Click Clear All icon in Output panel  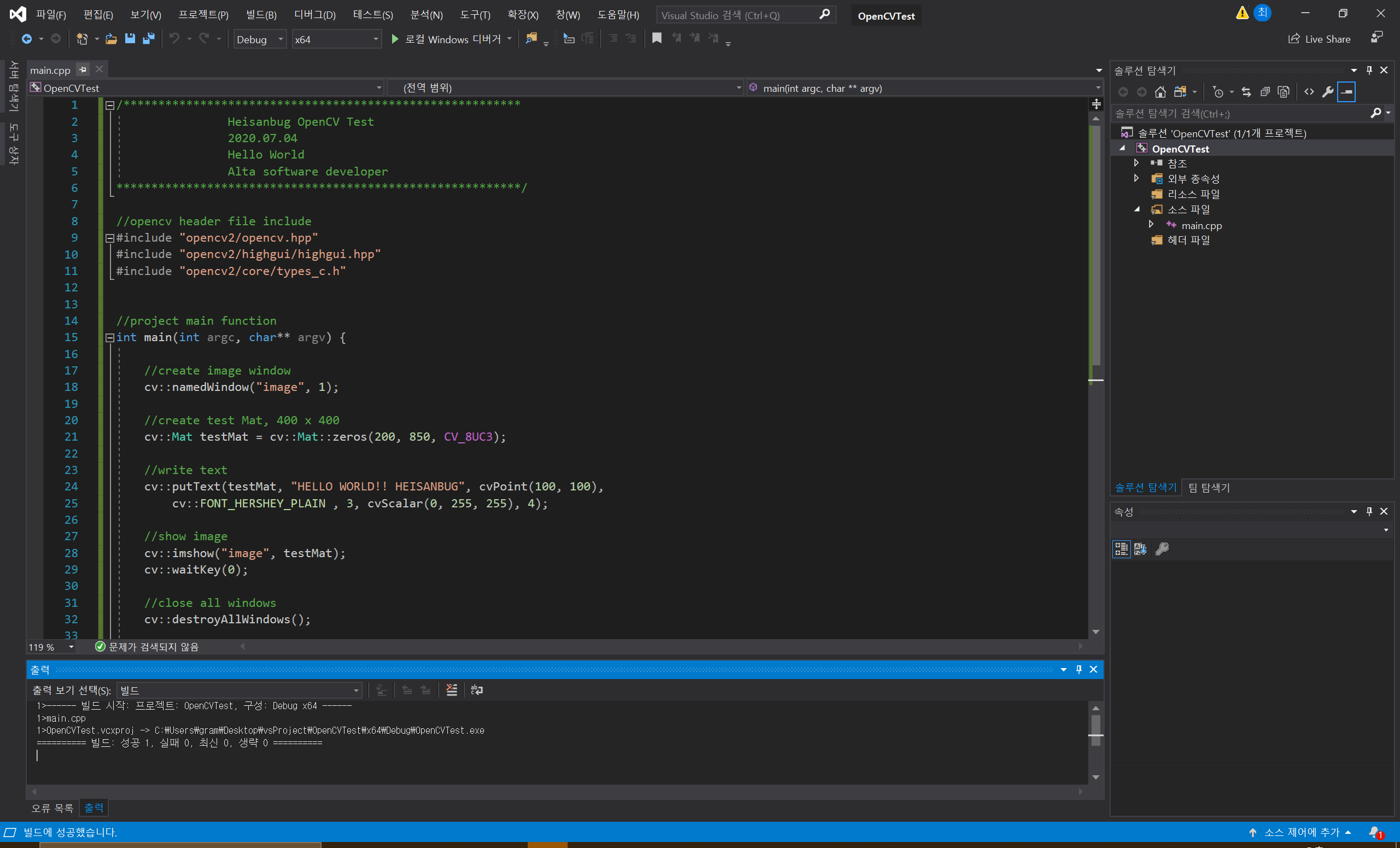pos(451,690)
